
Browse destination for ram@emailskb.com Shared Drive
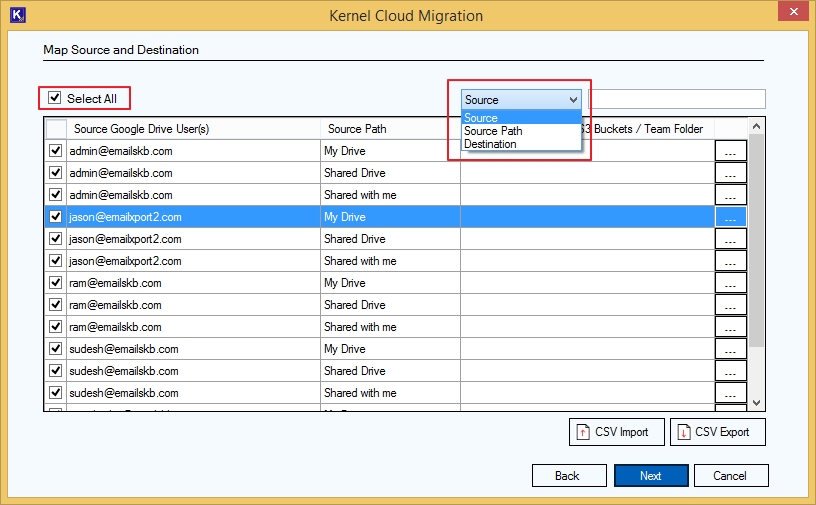pos(731,305)
